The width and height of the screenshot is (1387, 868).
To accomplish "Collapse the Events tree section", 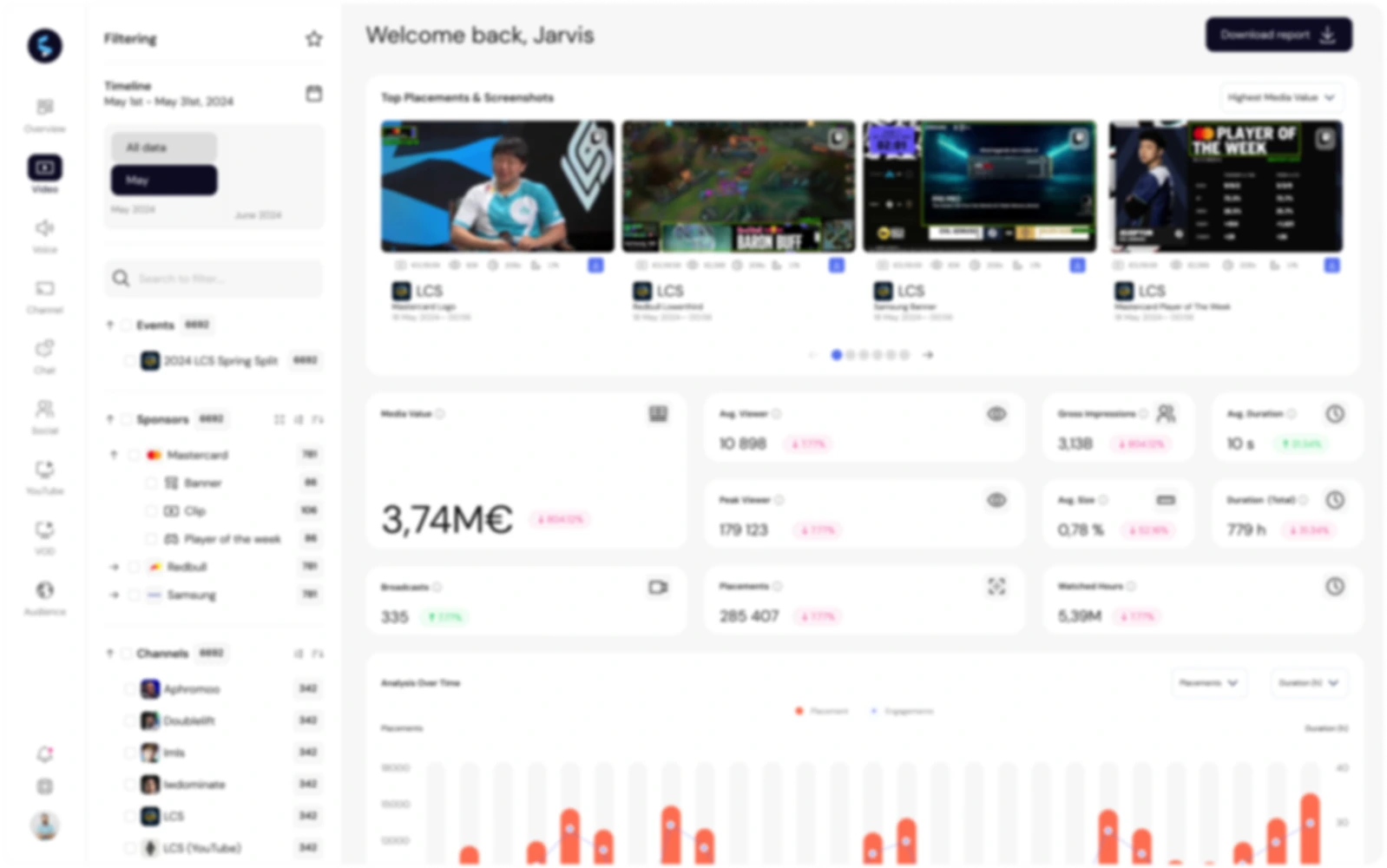I will click(109, 325).
